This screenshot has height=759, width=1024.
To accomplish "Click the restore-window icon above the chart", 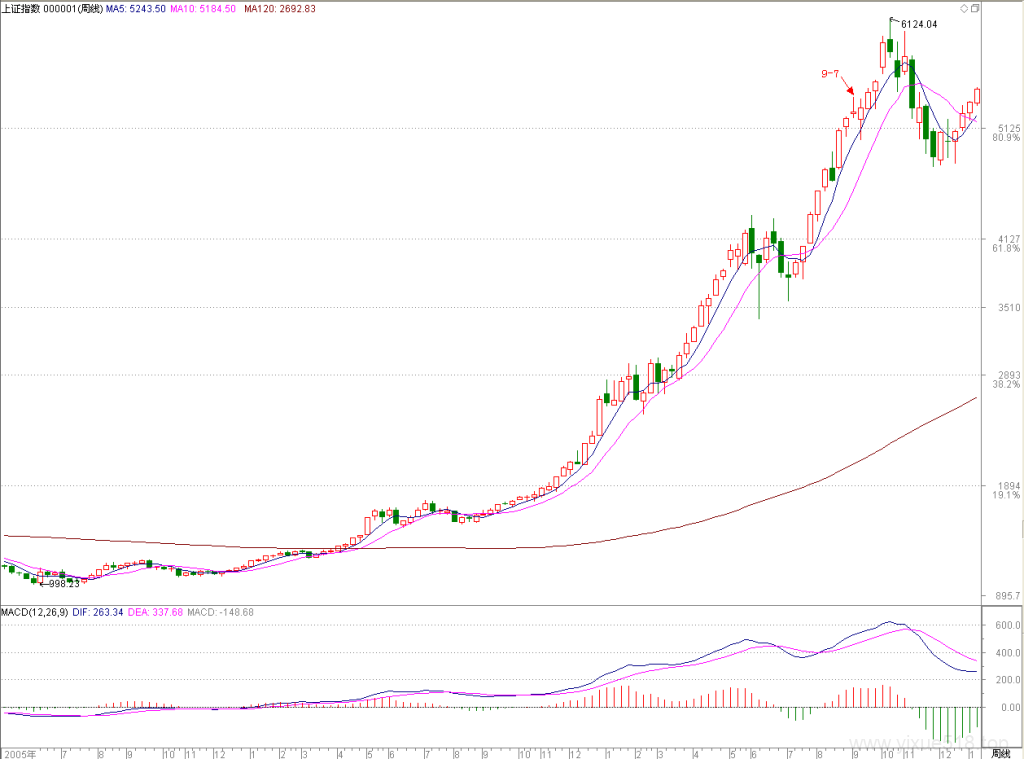I will click(x=975, y=8).
